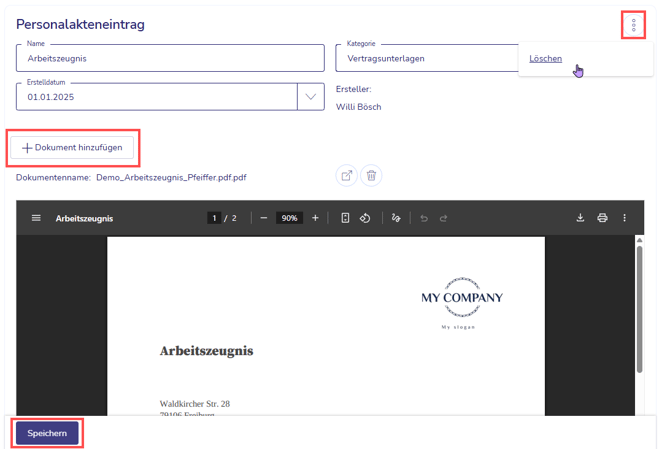Activate the PDF draw annotation tool
This screenshot has height=449, width=670.
[396, 218]
